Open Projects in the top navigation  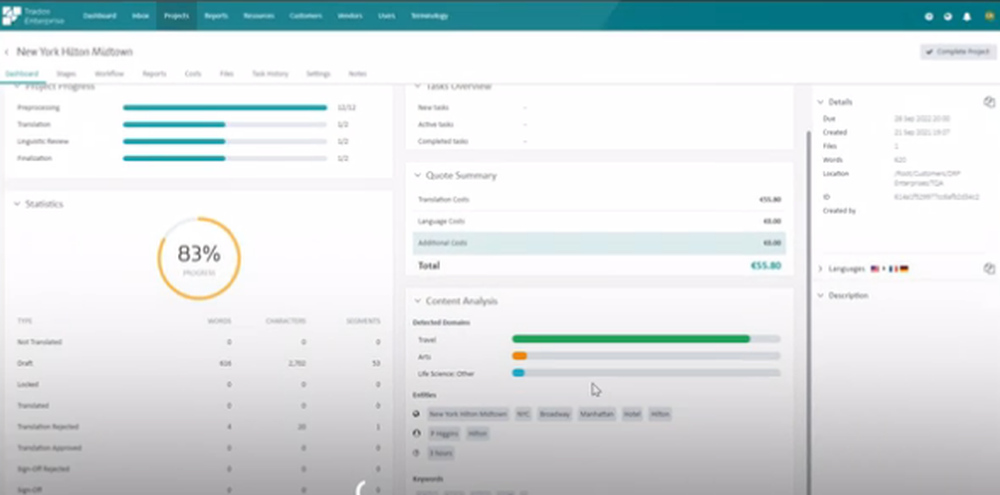[177, 16]
